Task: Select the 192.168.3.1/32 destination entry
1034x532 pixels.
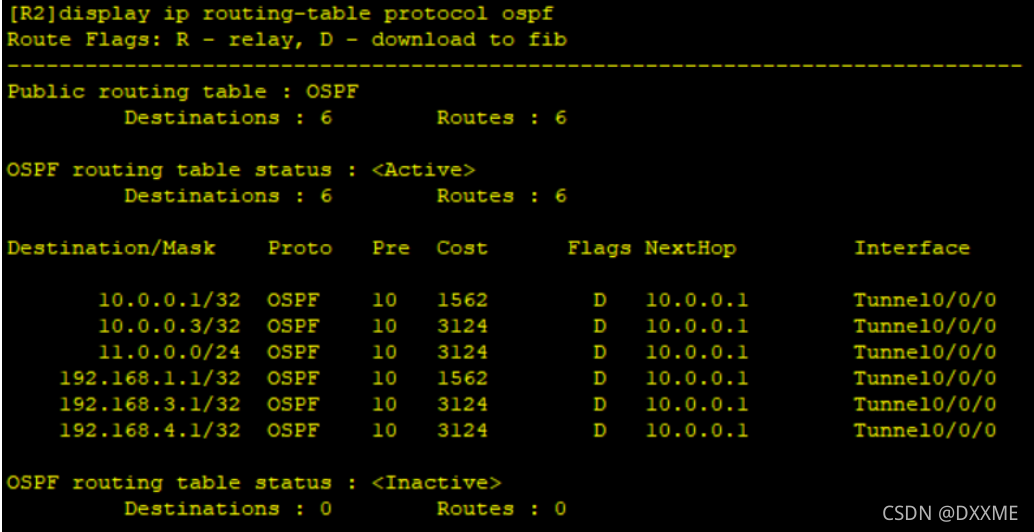Action: point(150,405)
